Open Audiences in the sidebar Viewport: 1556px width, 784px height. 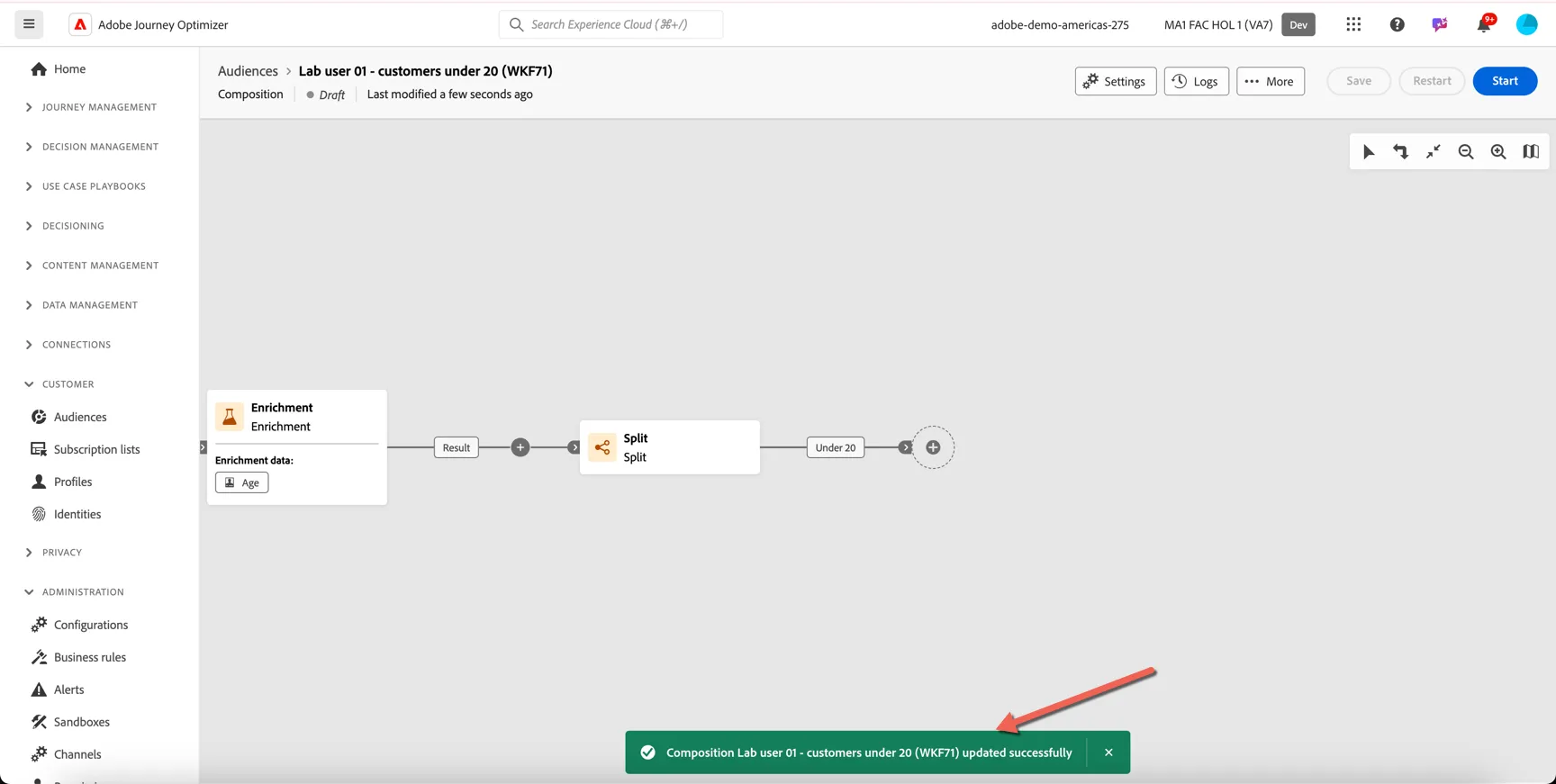pyautogui.click(x=69, y=417)
